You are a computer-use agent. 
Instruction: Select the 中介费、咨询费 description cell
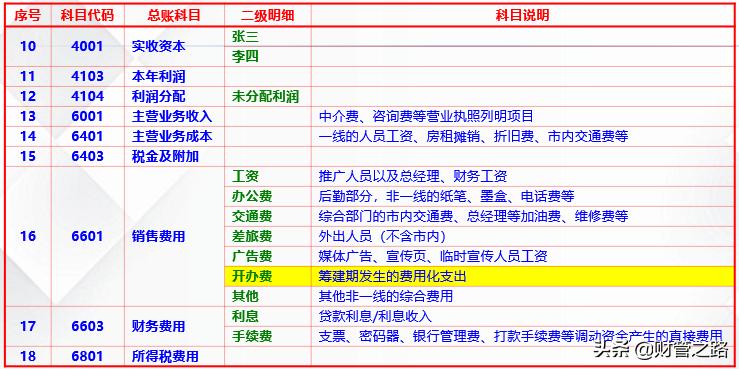pos(522,116)
